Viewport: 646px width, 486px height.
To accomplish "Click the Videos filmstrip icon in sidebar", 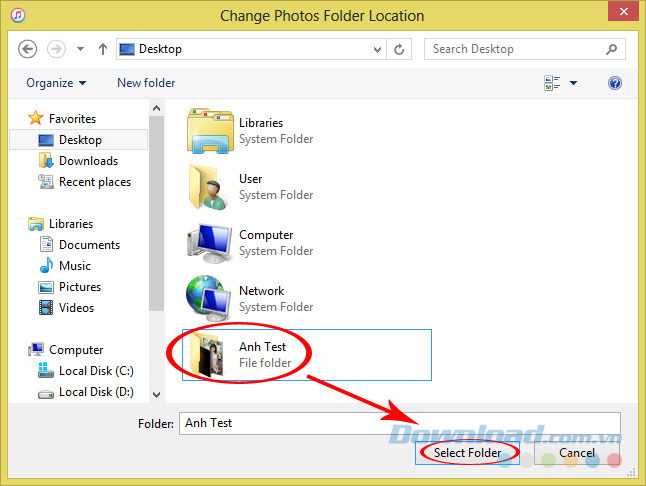I will point(46,307).
